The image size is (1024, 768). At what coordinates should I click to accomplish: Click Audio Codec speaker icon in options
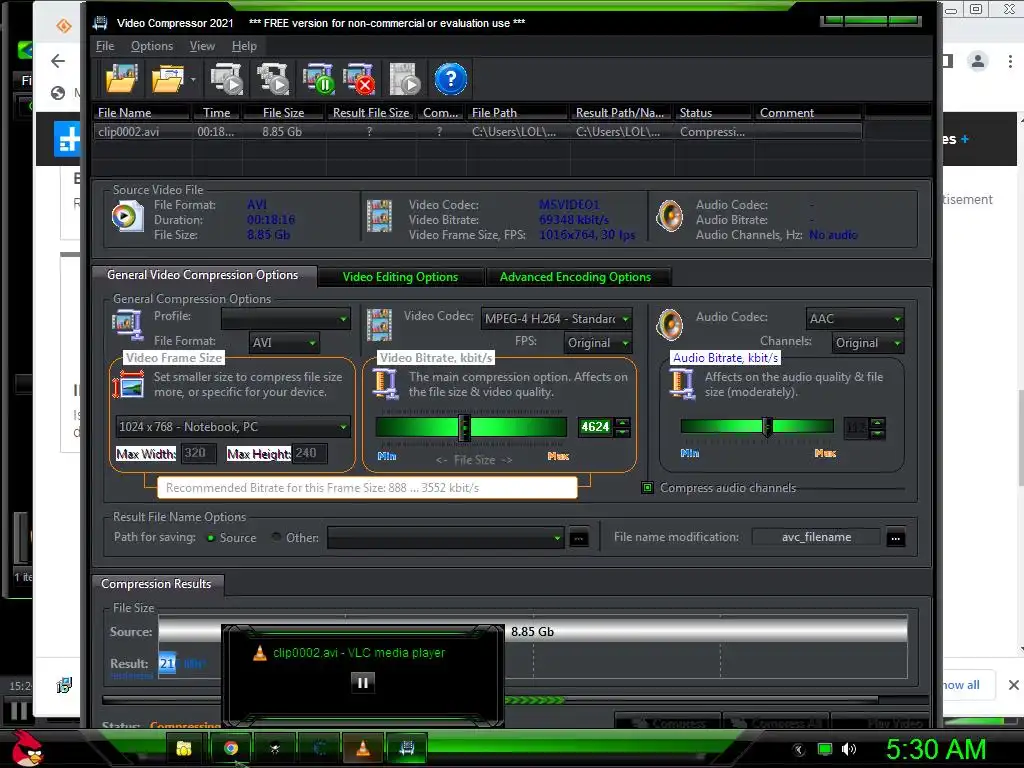[x=669, y=325]
